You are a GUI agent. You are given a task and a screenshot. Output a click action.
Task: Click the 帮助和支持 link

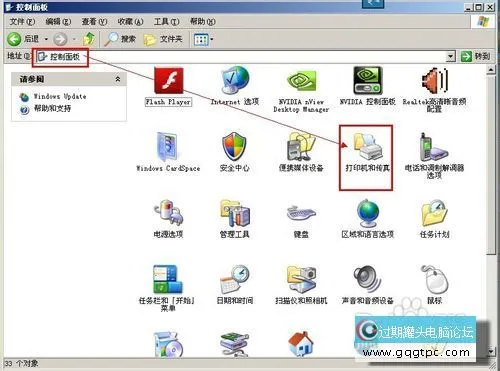[52, 108]
